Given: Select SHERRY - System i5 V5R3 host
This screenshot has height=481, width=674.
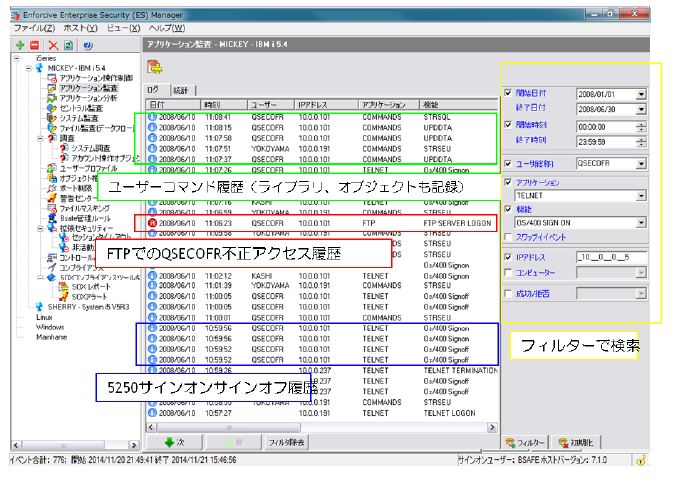Looking at the screenshot, I should click(89, 307).
